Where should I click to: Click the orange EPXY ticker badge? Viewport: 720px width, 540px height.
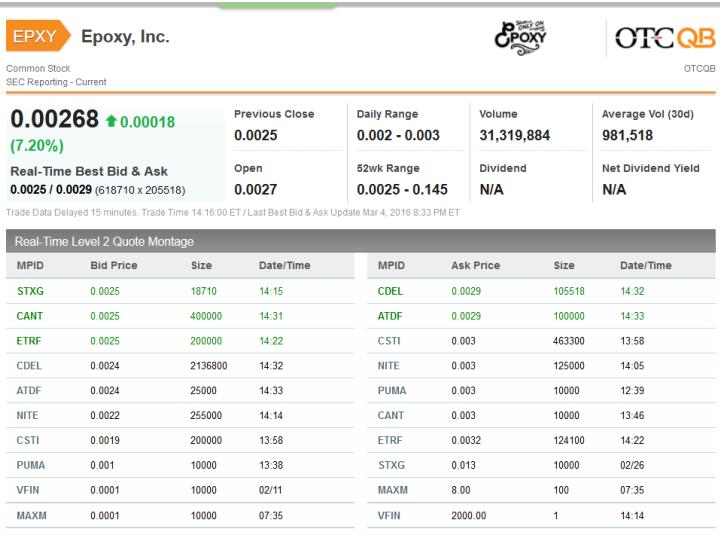(37, 37)
